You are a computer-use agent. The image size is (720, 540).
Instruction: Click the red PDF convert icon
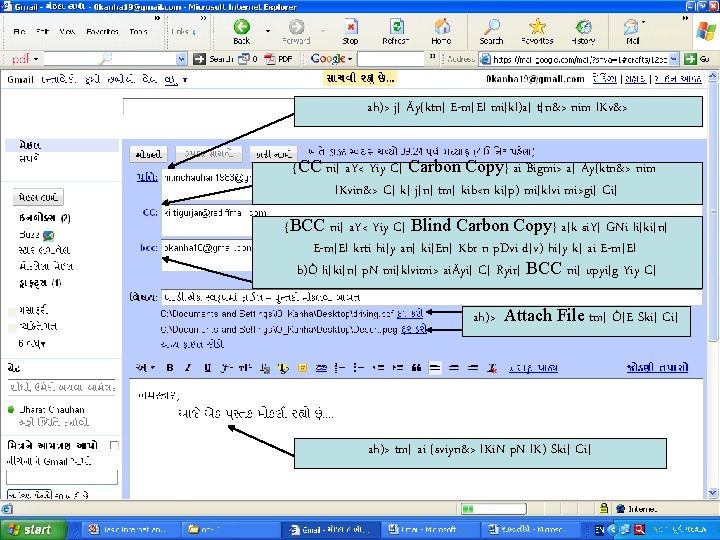[270, 59]
